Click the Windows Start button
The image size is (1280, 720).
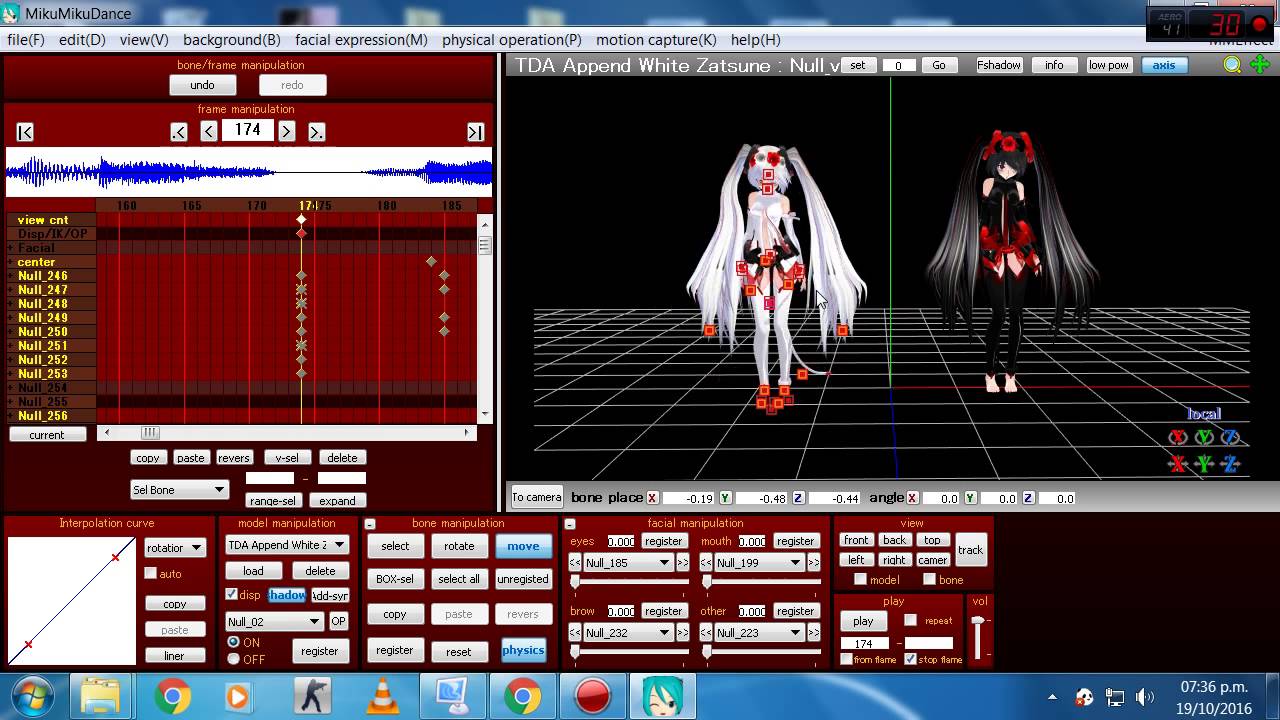[x=34, y=697]
